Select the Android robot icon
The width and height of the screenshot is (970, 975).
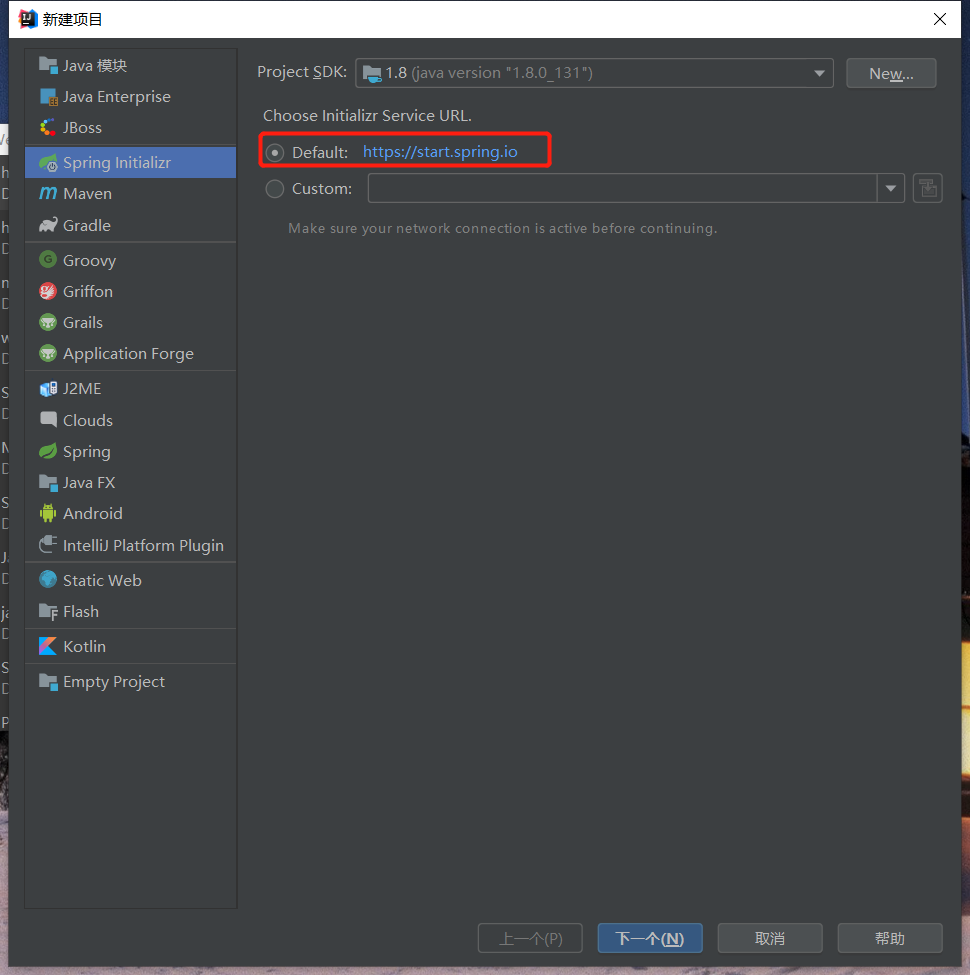48,513
